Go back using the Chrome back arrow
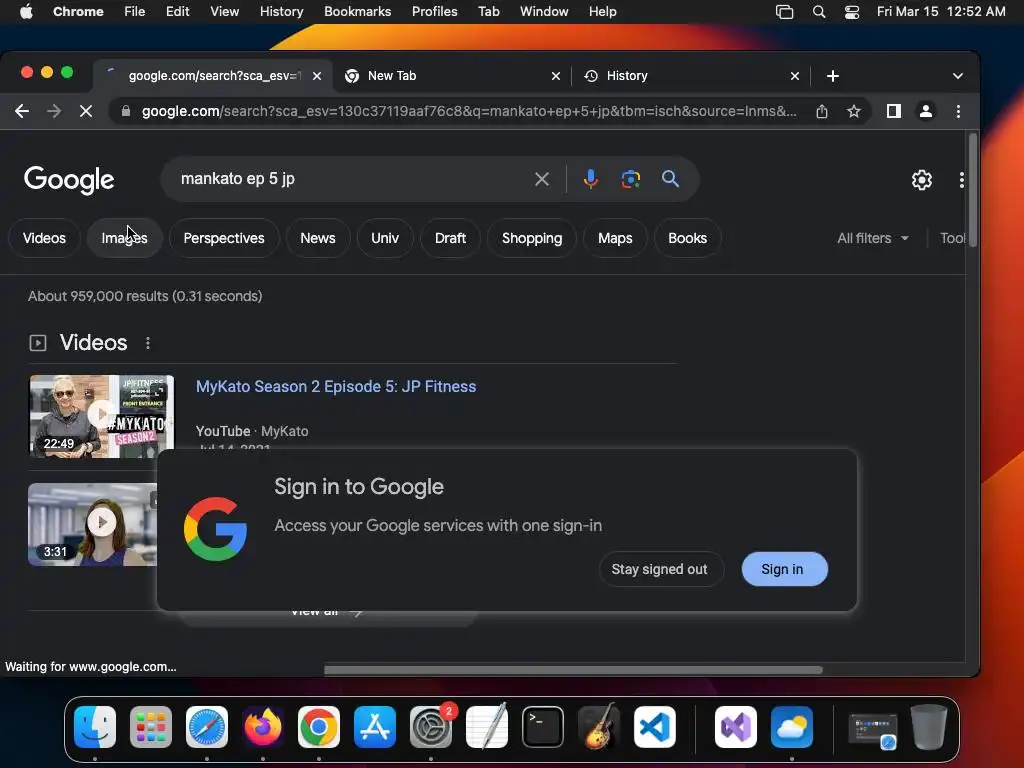The width and height of the screenshot is (1024, 768). 22,111
